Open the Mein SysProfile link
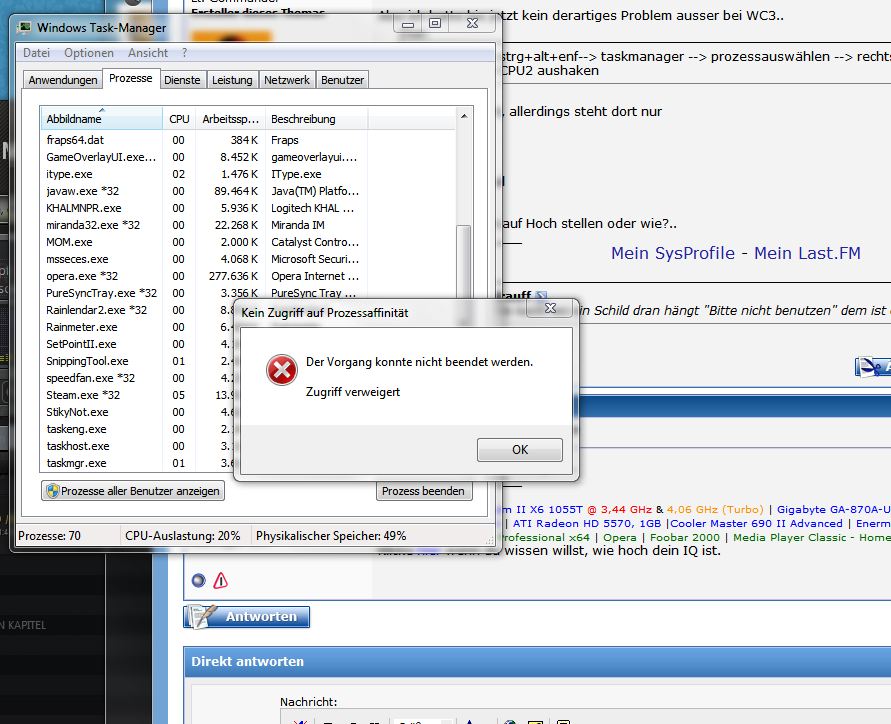Viewport: 891px width, 724px height. [673, 253]
